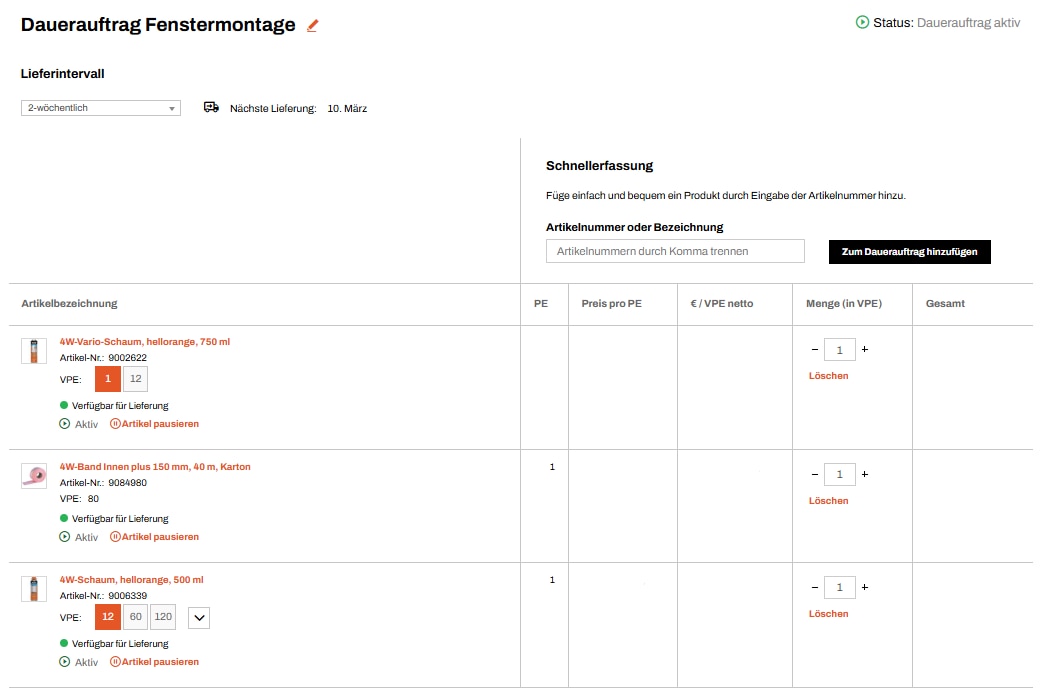This screenshot has width=1055, height=697.
Task: Open the 4W-Band Innen plus thumbnail image
Action: pos(34,475)
